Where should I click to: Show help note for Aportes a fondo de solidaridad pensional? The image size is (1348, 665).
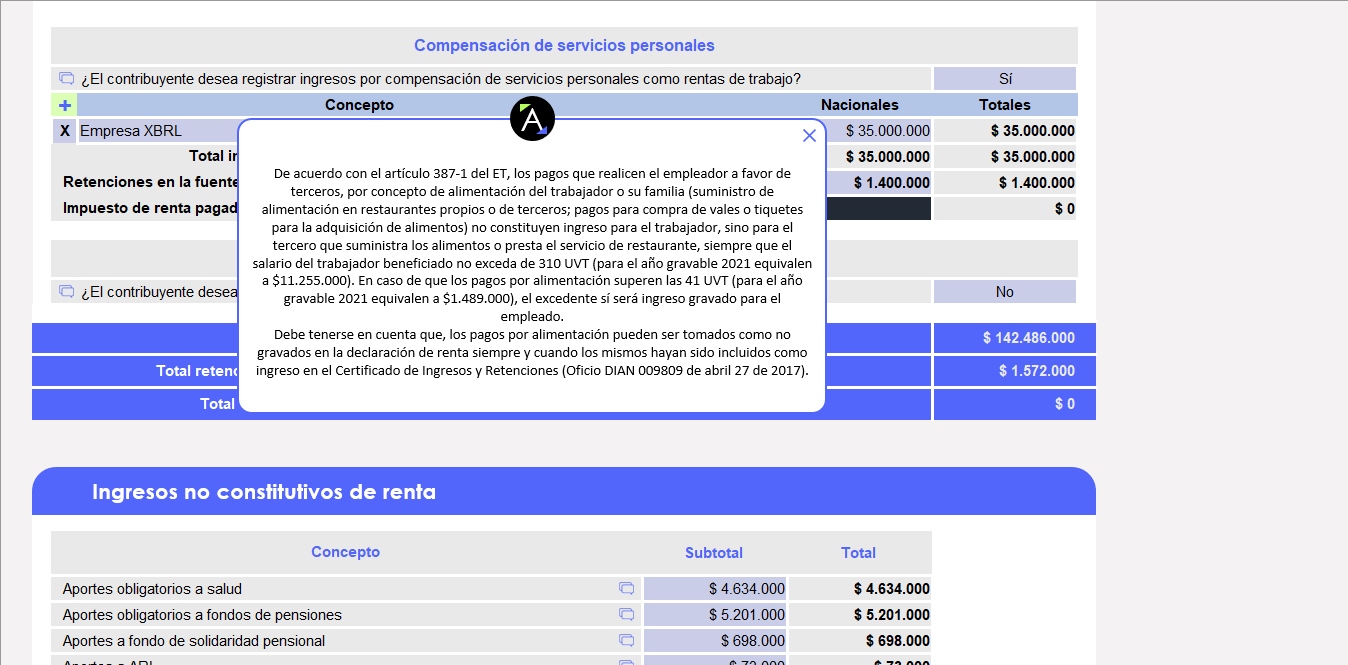(x=626, y=640)
